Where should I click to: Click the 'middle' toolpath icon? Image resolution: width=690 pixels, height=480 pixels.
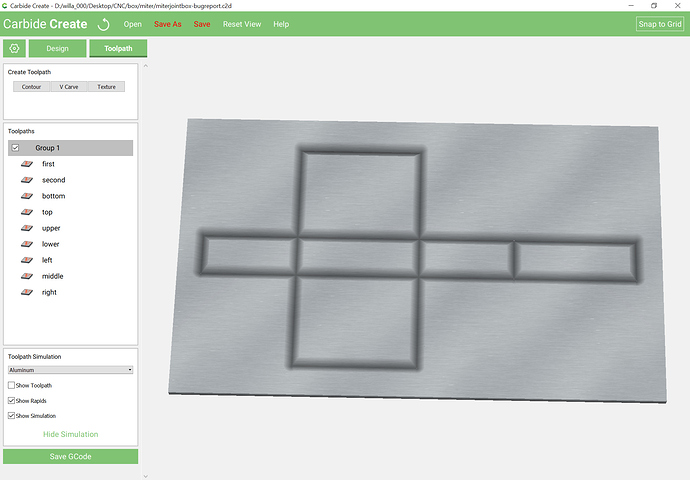(27, 276)
